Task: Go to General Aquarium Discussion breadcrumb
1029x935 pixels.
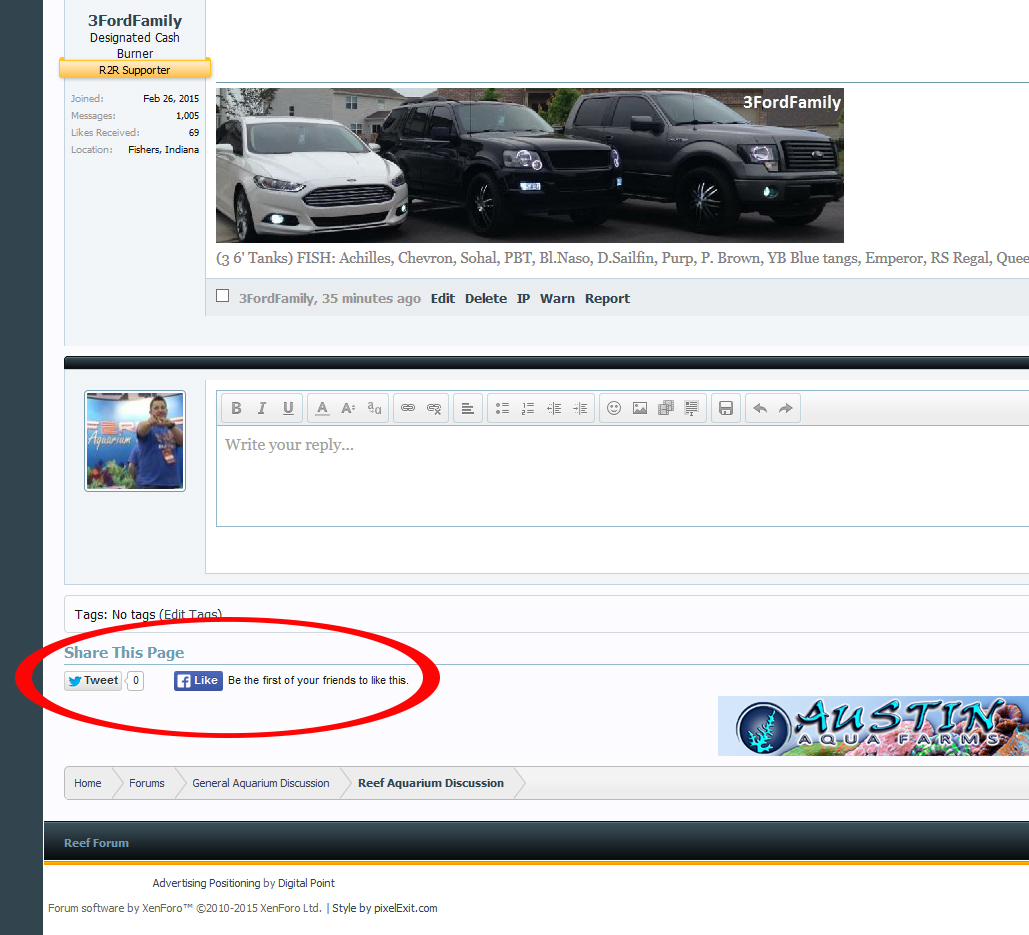Action: (261, 783)
